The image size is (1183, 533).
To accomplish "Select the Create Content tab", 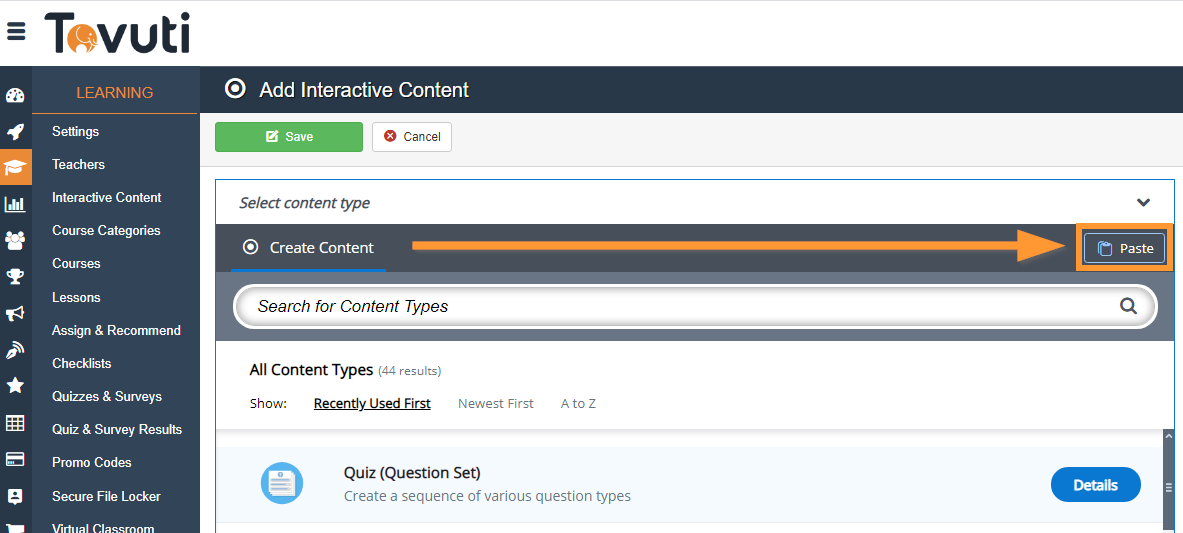I will 309,248.
